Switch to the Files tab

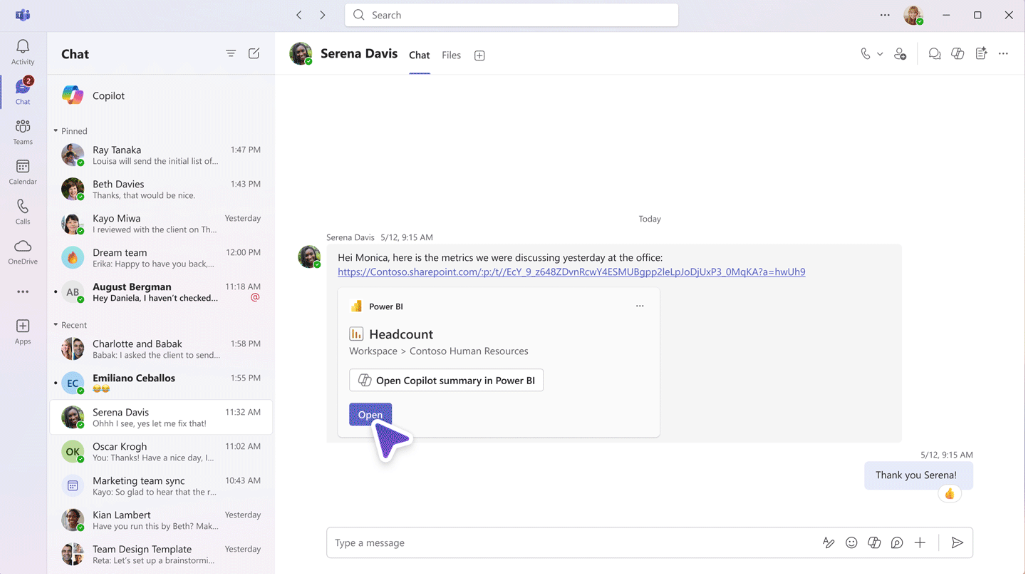point(451,55)
